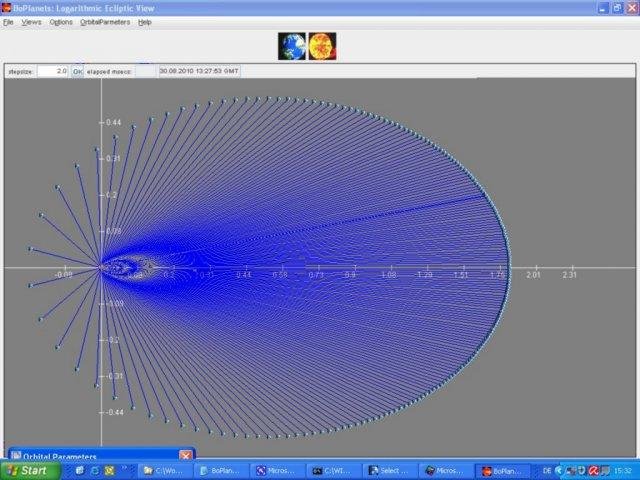The width and height of the screenshot is (640, 480).
Task: Close the Orbital Parameters panel
Action: [x=185, y=456]
